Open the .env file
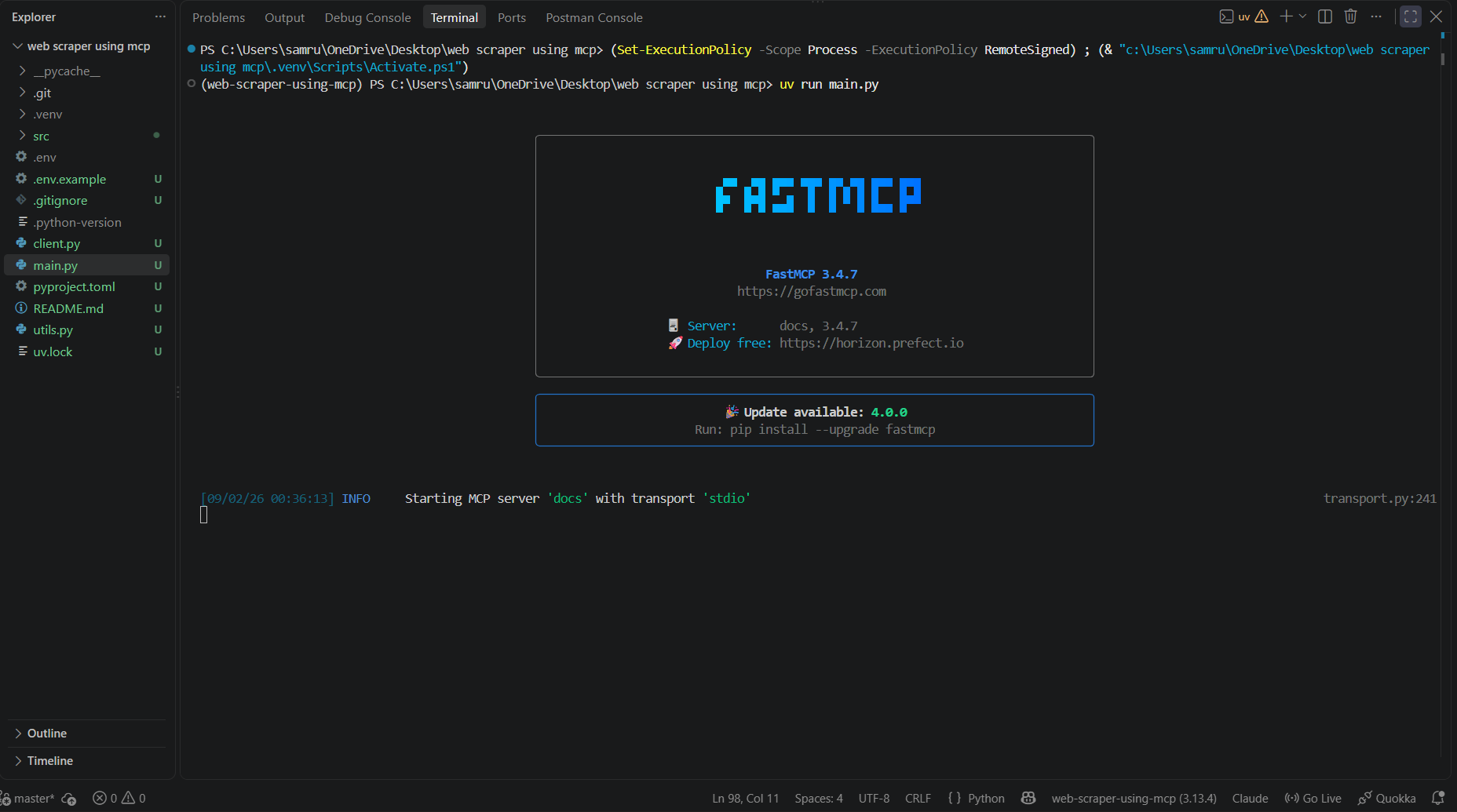 (x=88, y=158)
